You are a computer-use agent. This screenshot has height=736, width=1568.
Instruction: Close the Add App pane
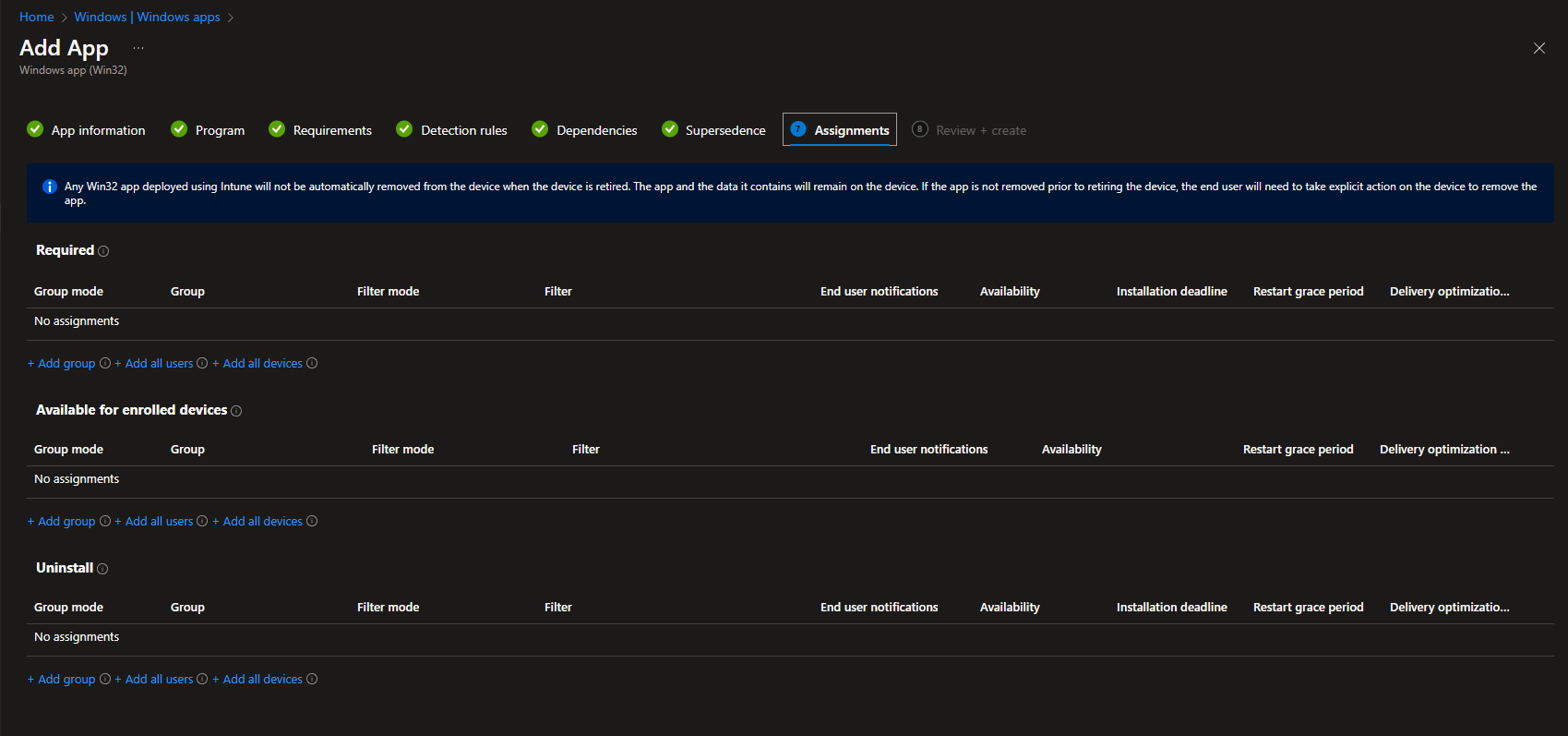[x=1538, y=48]
